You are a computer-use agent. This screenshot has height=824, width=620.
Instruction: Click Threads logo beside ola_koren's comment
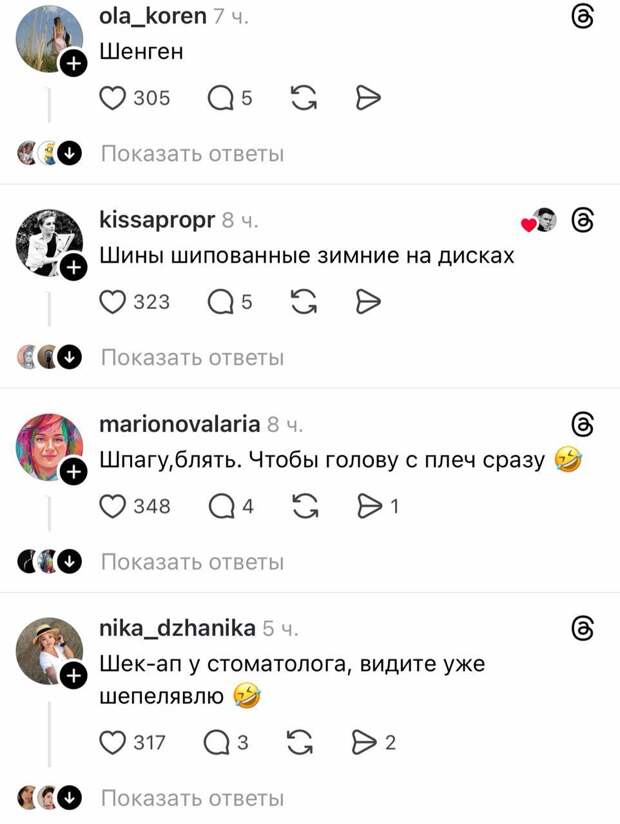click(x=582, y=17)
